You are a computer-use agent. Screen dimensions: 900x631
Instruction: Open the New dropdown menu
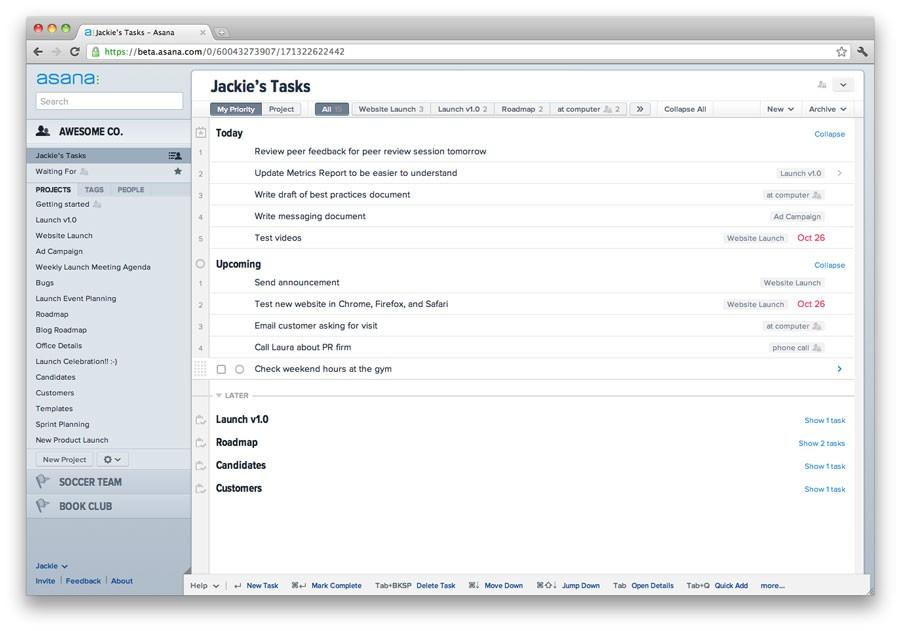coord(780,109)
